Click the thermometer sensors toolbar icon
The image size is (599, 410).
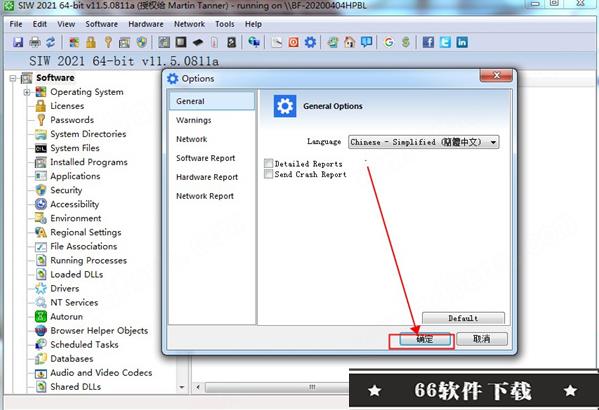pyautogui.click(x=214, y=42)
